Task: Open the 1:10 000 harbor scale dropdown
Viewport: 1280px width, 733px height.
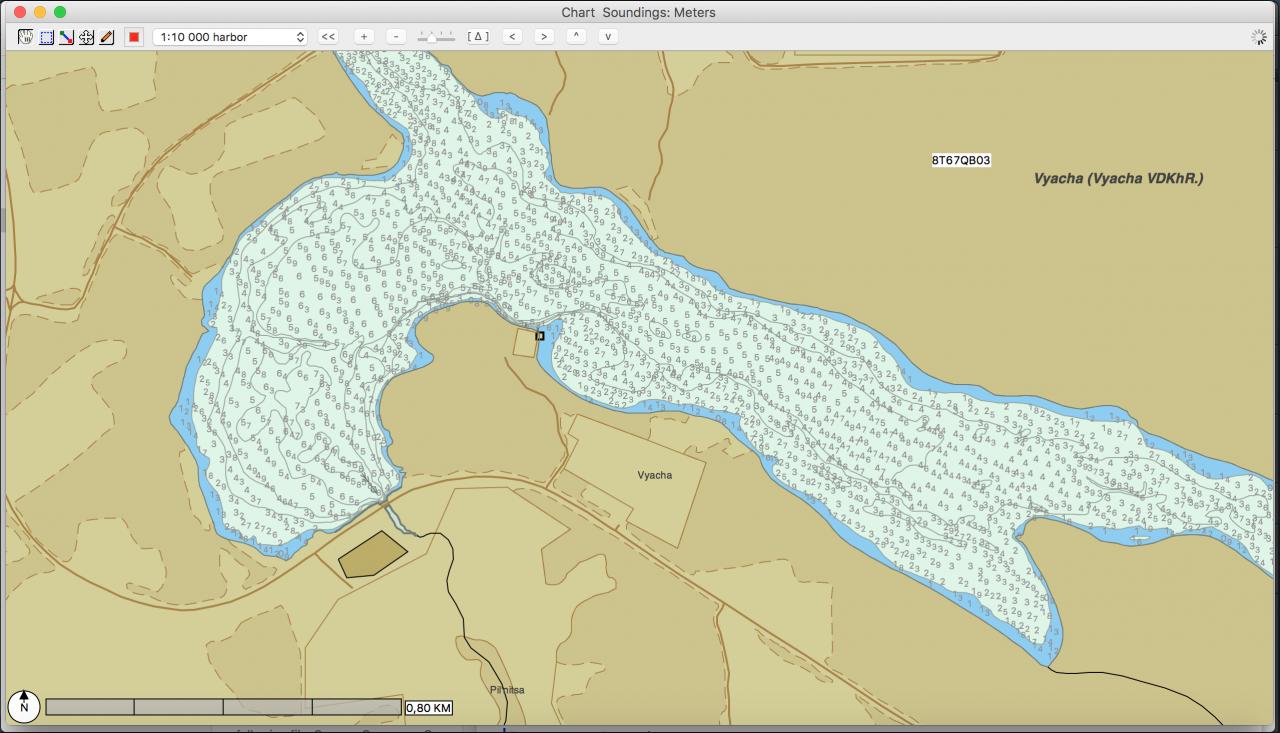Action: 230,37
